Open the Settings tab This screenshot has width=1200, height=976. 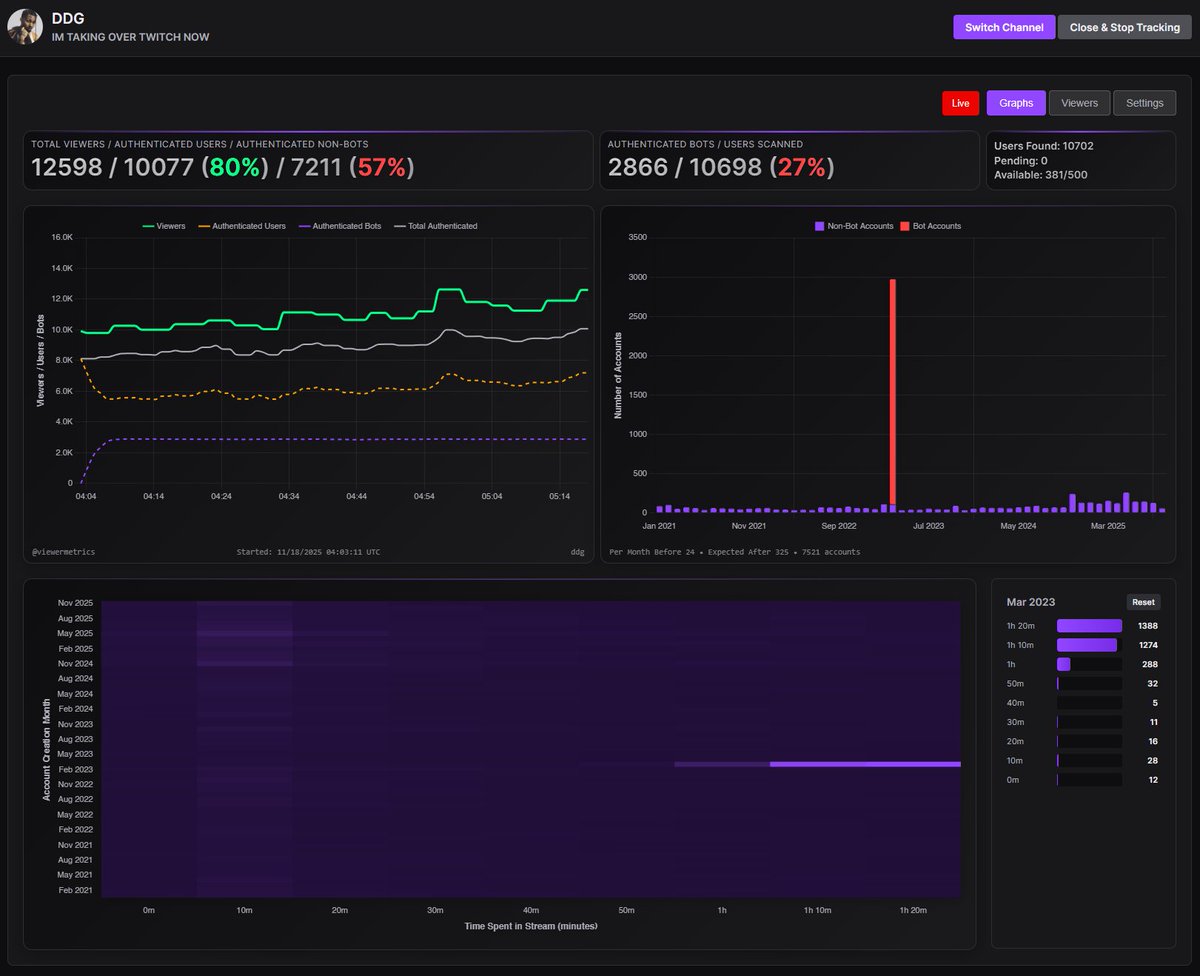point(1144,102)
